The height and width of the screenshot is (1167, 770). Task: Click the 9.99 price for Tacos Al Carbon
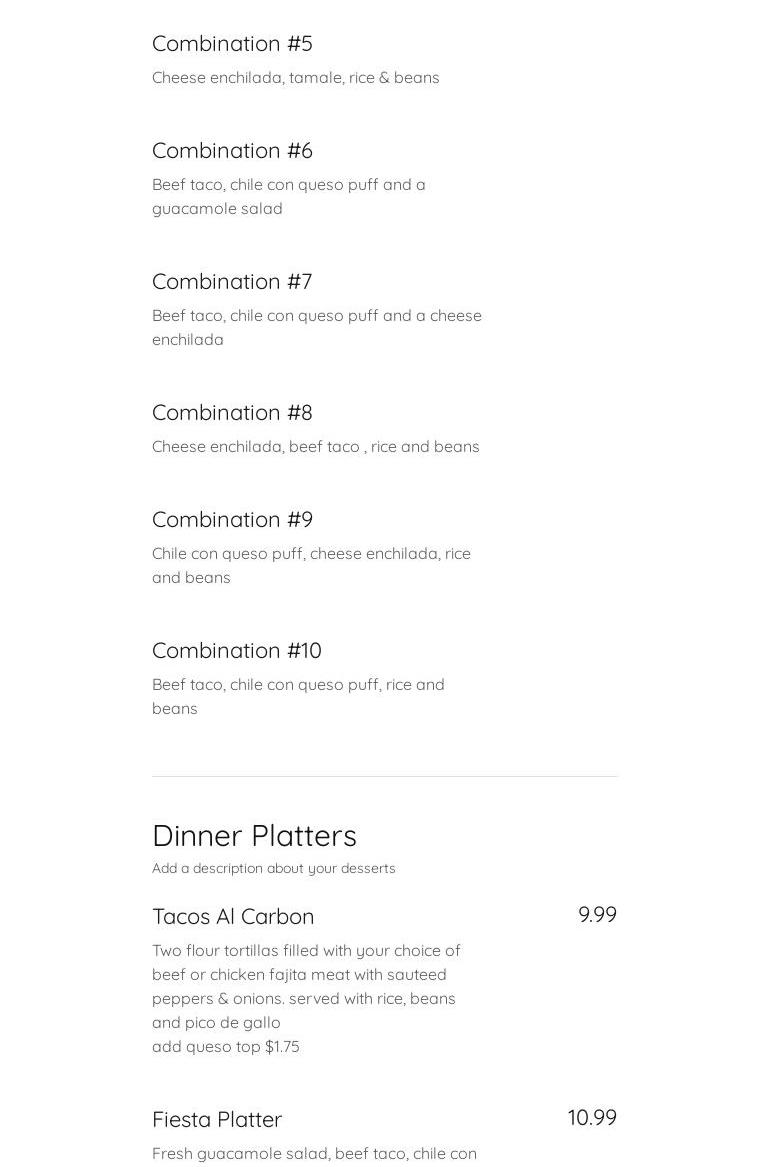[x=597, y=915]
